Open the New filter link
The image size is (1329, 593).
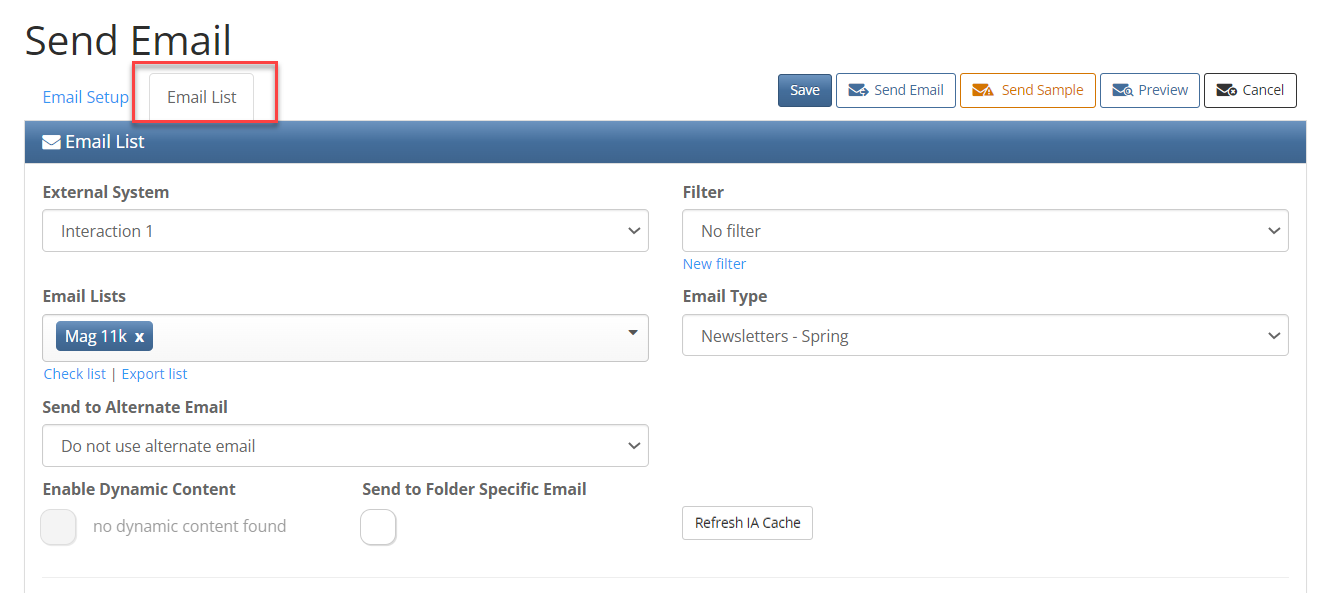pyautogui.click(x=714, y=264)
